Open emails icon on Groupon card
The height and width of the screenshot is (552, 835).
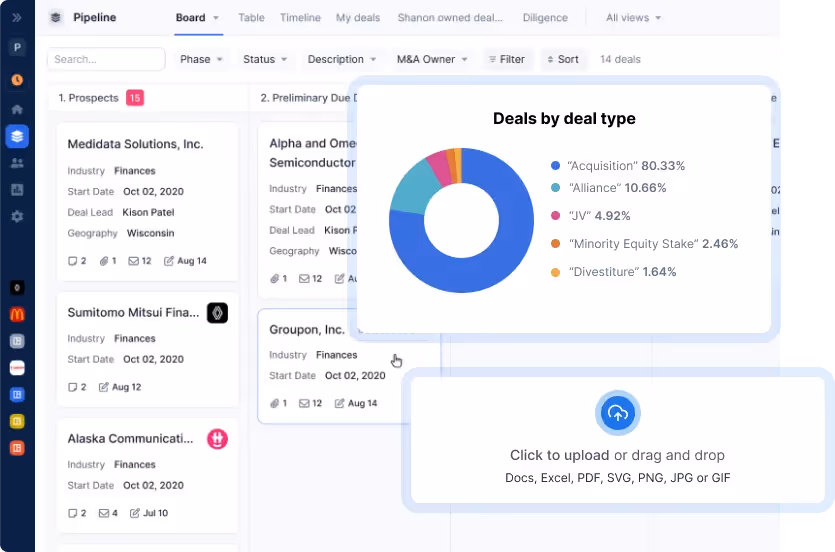(304, 403)
